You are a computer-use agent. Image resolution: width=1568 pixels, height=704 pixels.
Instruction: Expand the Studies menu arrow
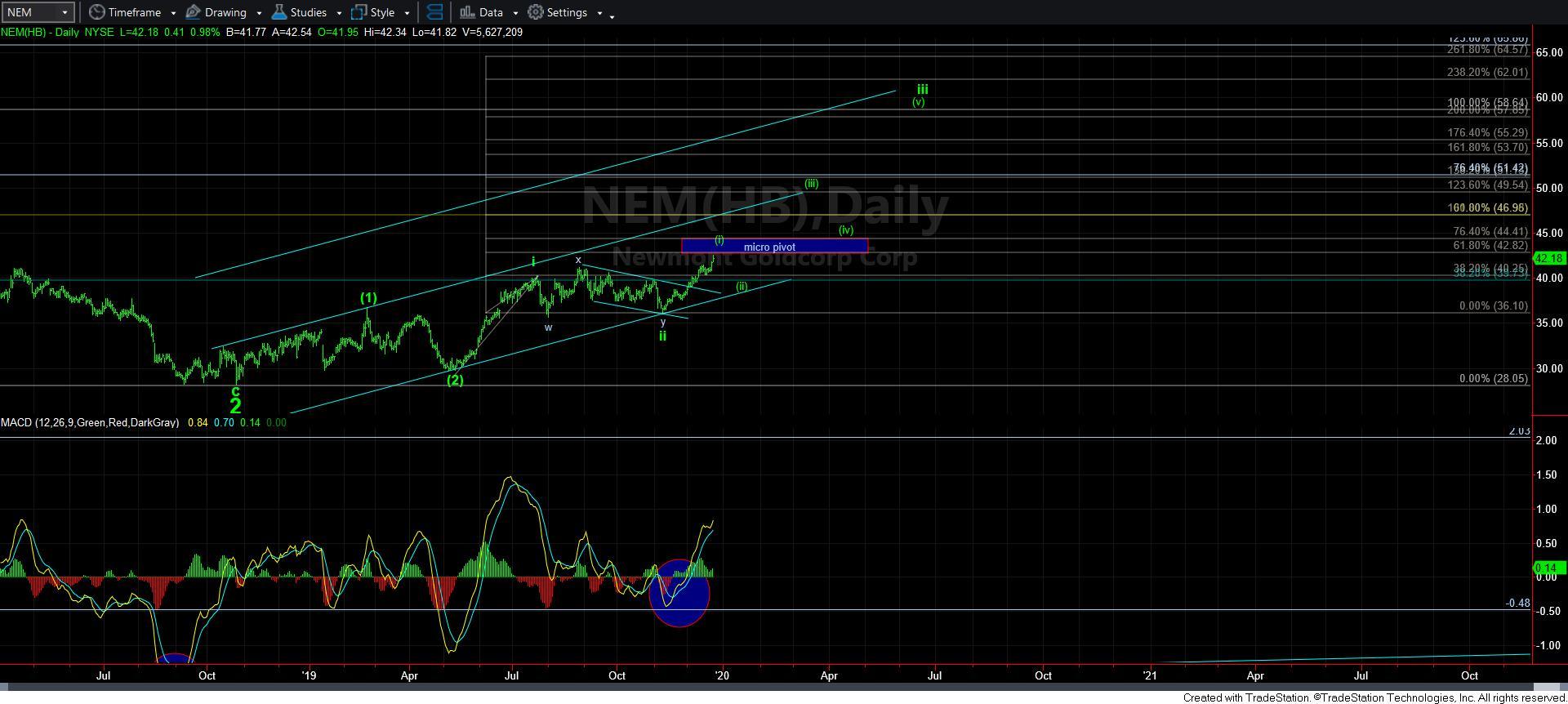tap(339, 13)
